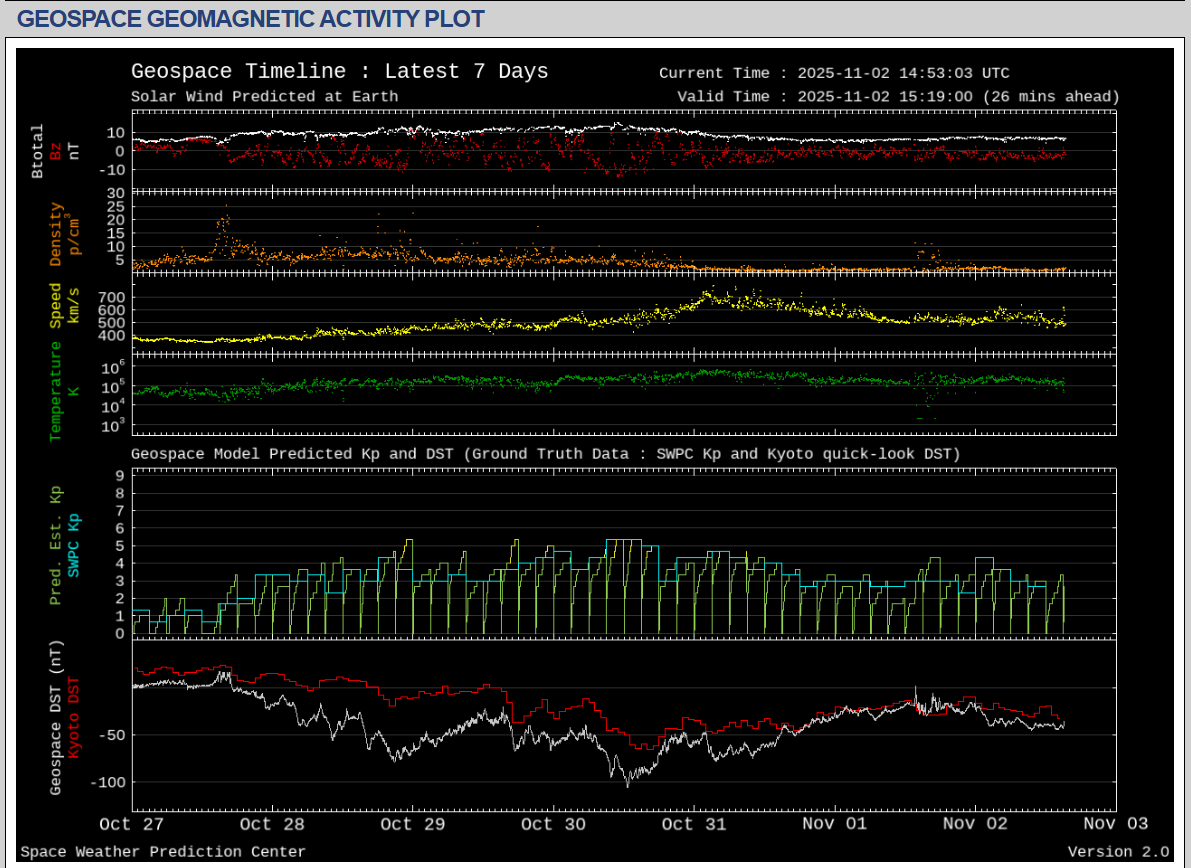Click the Oct 30 date tick label
Viewport: 1191px width, 868px height.
pos(552,824)
